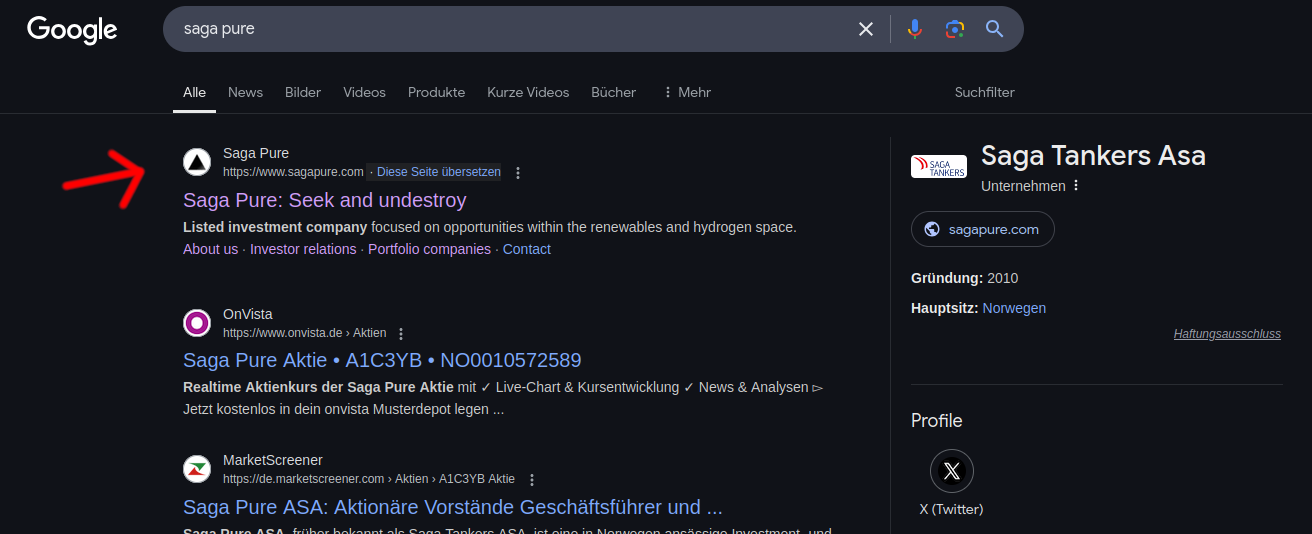Open options menu for OnVista result

tap(401, 334)
